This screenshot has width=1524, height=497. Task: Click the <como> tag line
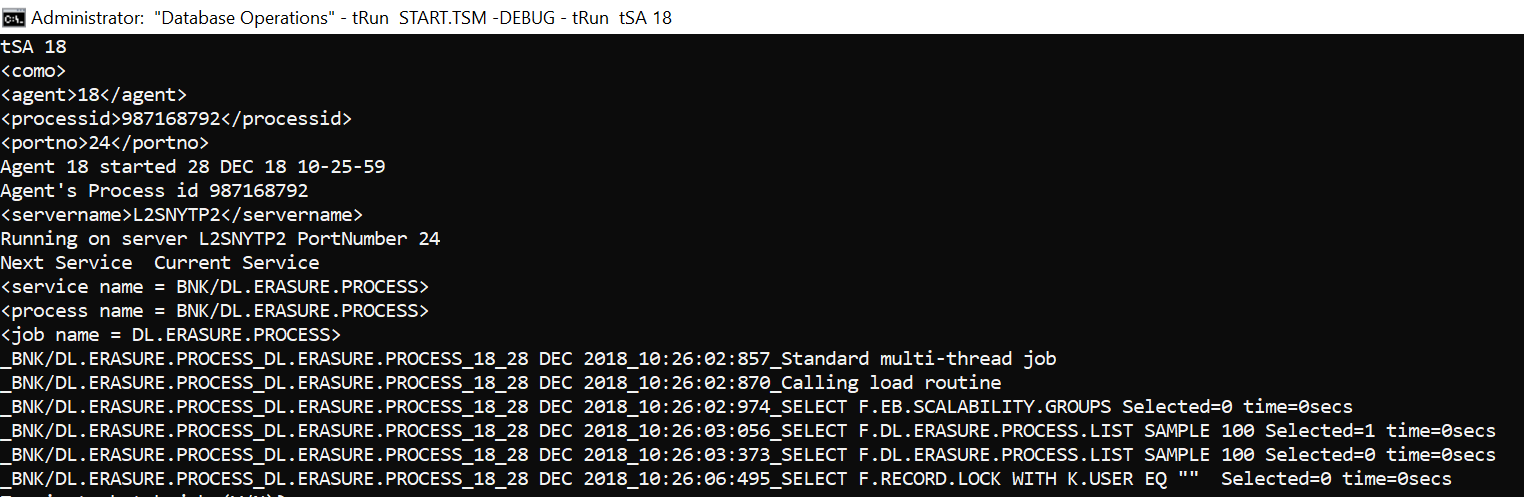coord(34,71)
